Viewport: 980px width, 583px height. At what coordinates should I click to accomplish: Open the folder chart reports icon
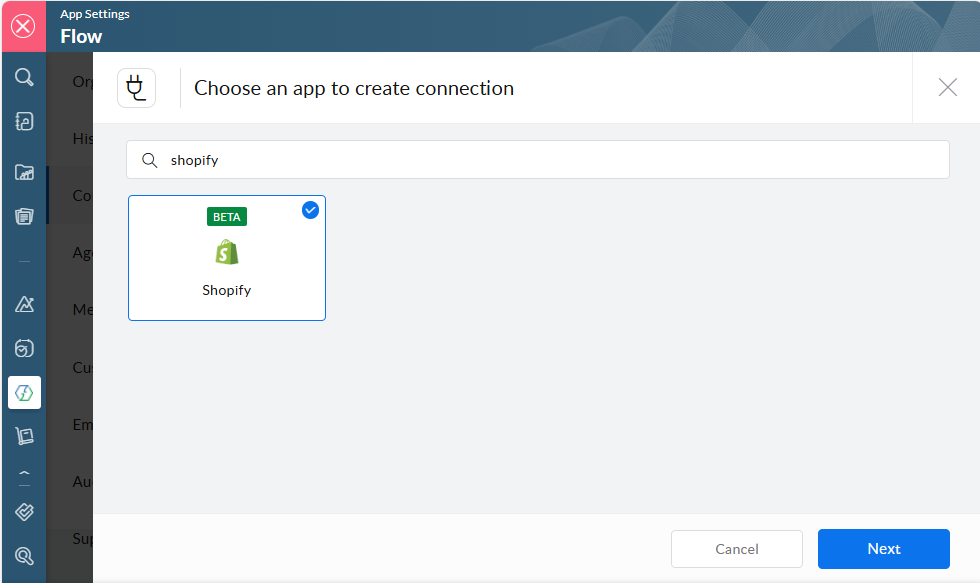(24, 172)
